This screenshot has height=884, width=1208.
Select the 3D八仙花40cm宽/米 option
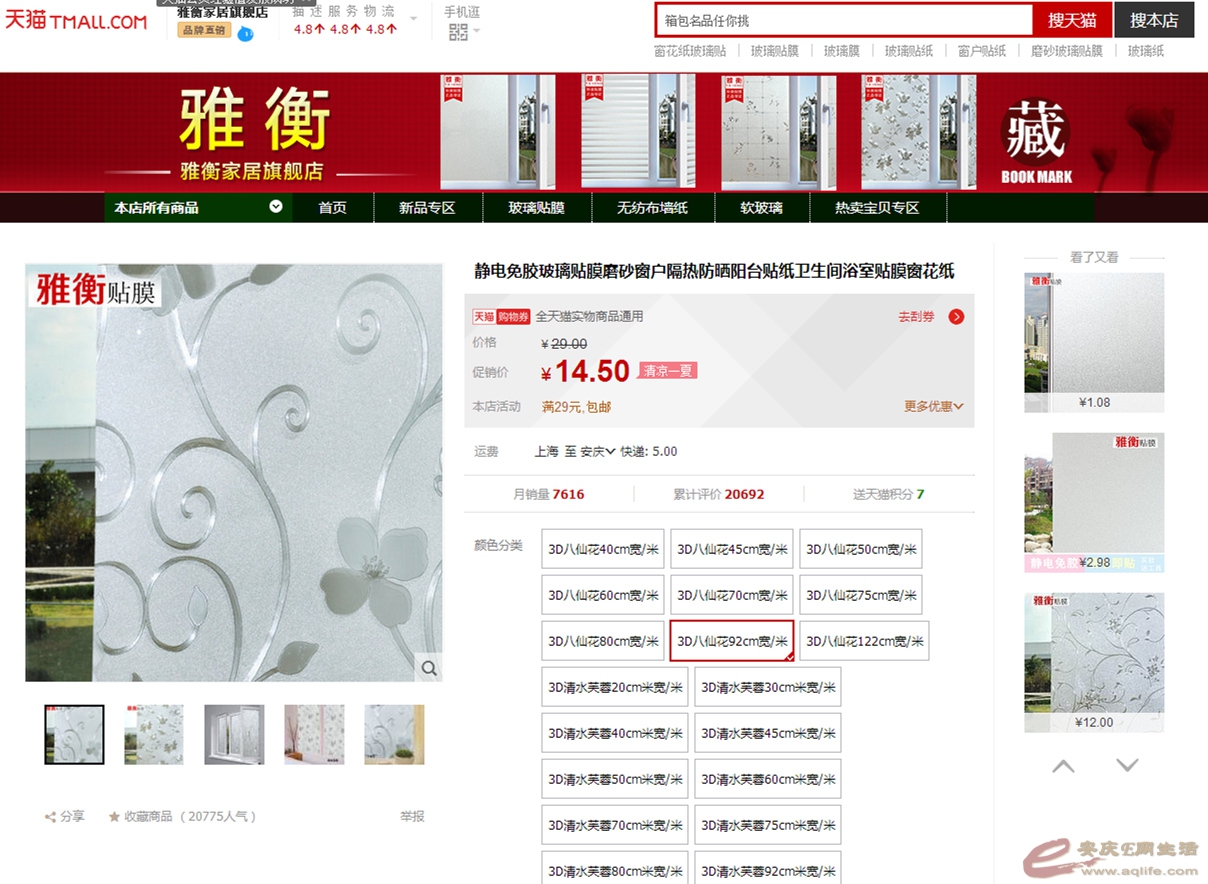click(x=603, y=549)
